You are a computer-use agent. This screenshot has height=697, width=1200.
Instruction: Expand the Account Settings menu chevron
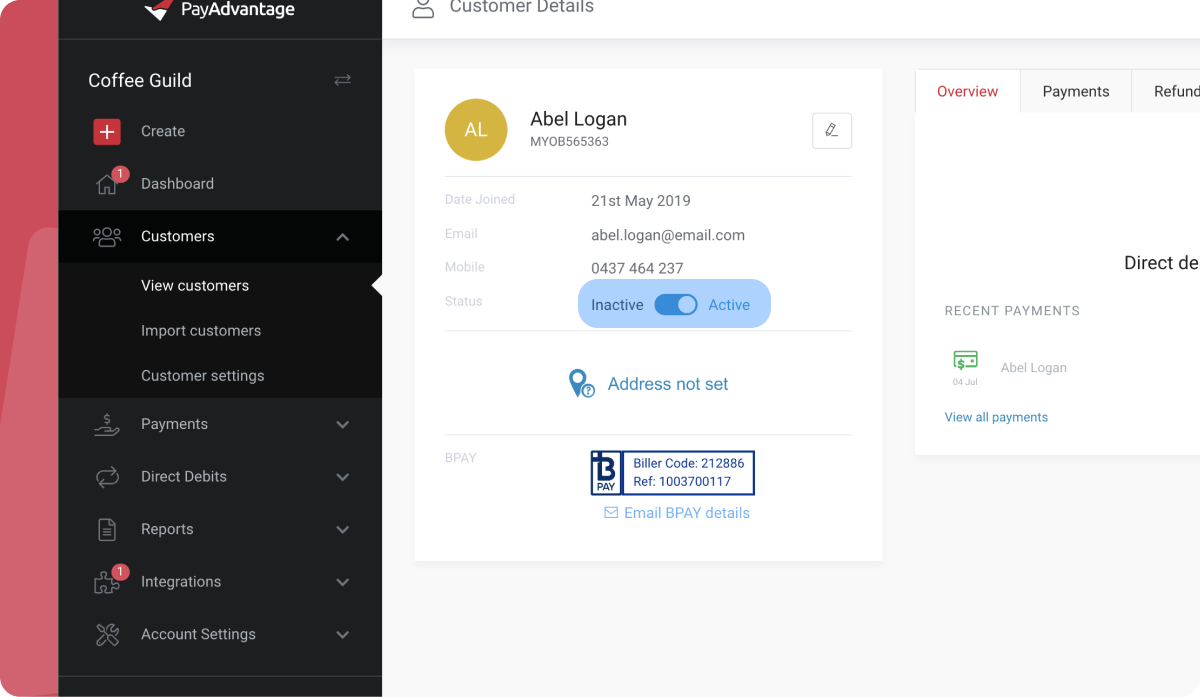click(x=343, y=635)
